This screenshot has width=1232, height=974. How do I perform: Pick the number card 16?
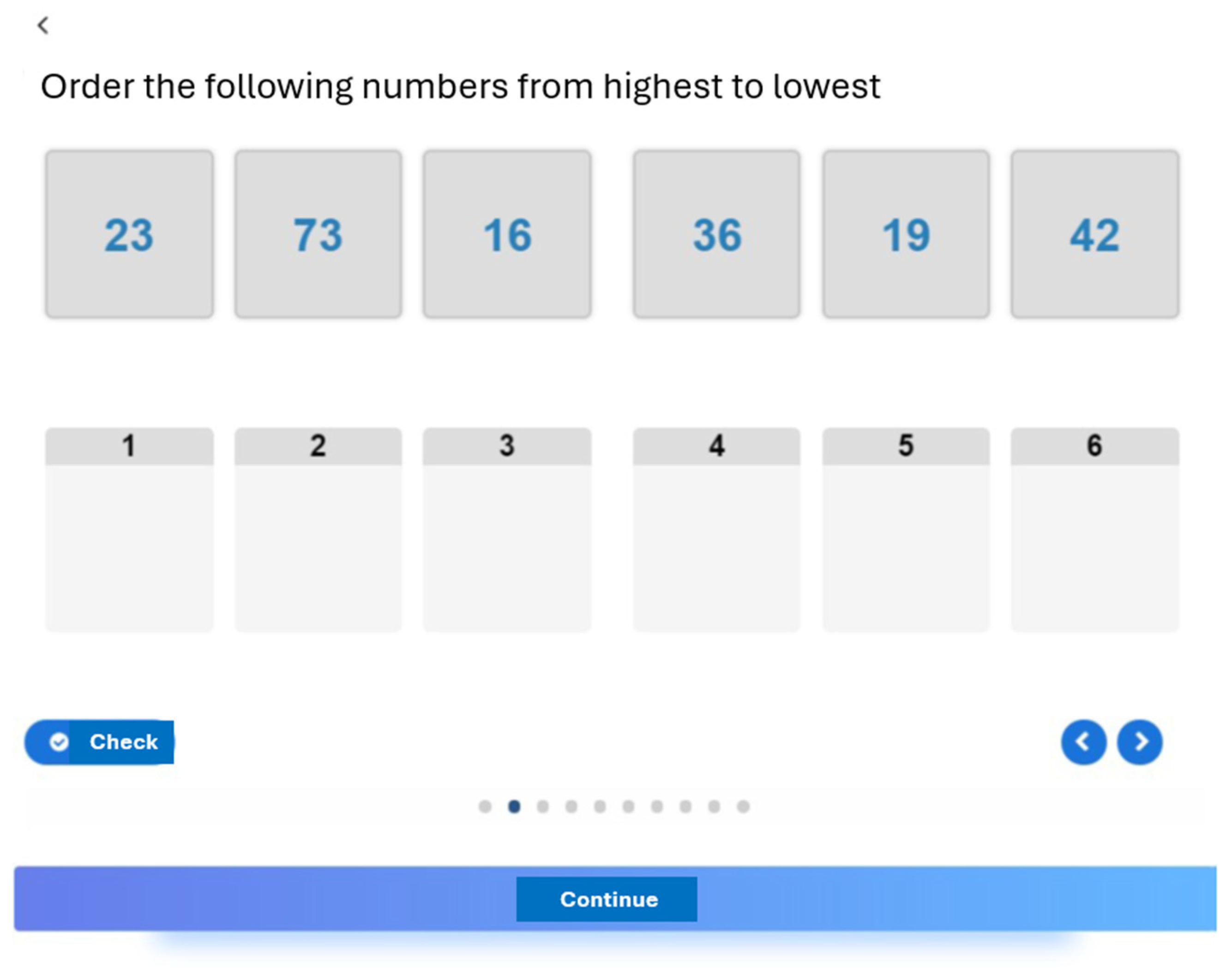coord(507,234)
